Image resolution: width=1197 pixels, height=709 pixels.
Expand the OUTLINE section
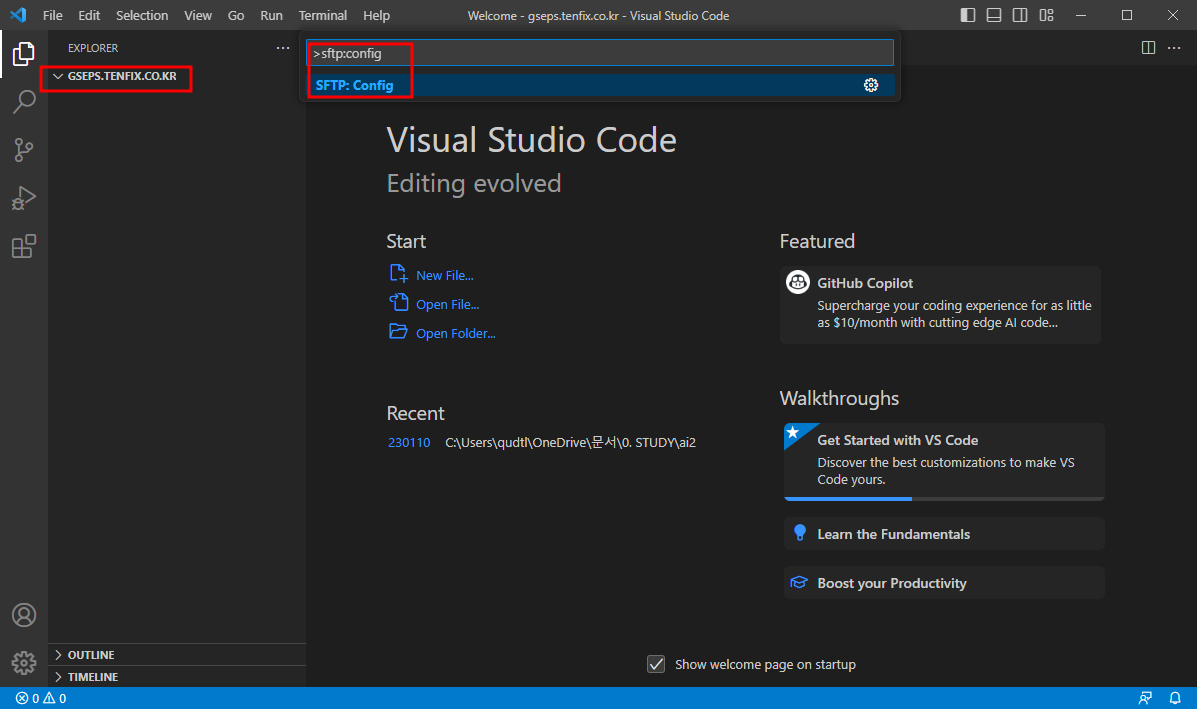tap(177, 655)
